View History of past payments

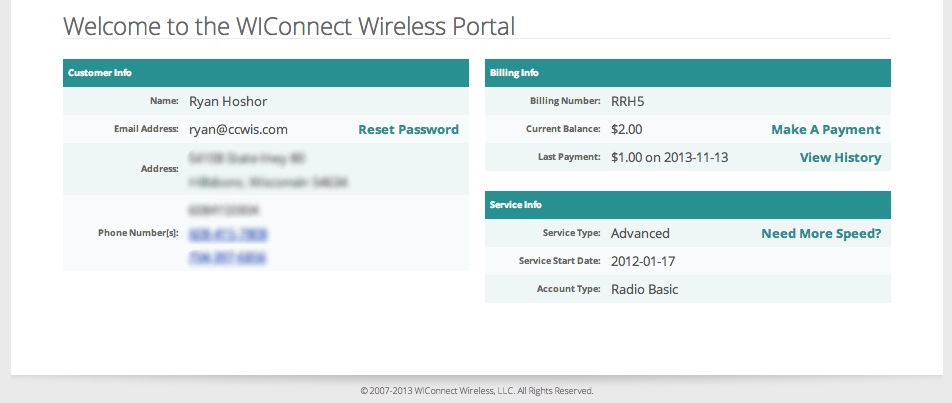pyautogui.click(x=840, y=158)
